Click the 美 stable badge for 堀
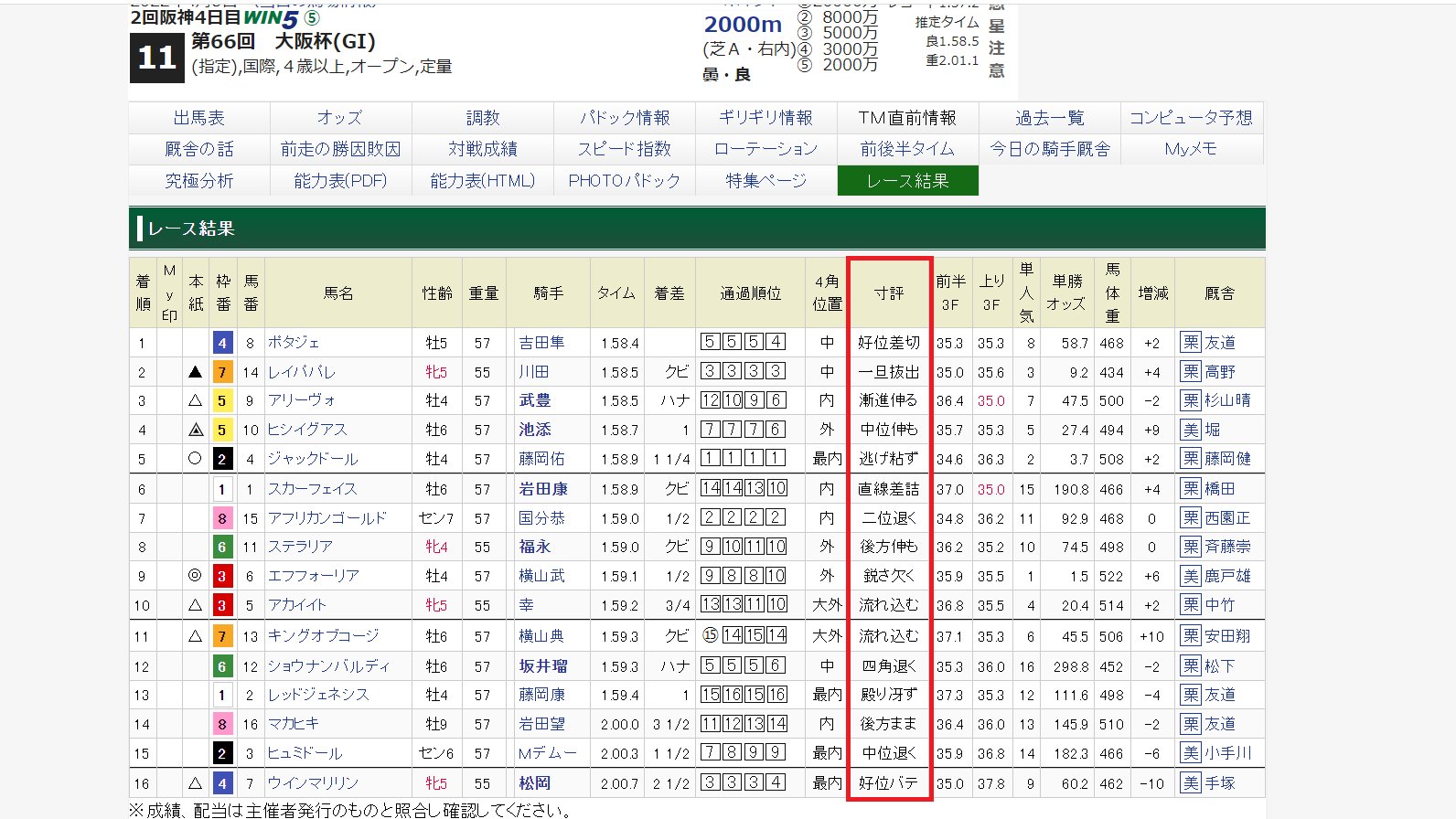Image resolution: width=1456 pixels, height=819 pixels. coord(1190,430)
